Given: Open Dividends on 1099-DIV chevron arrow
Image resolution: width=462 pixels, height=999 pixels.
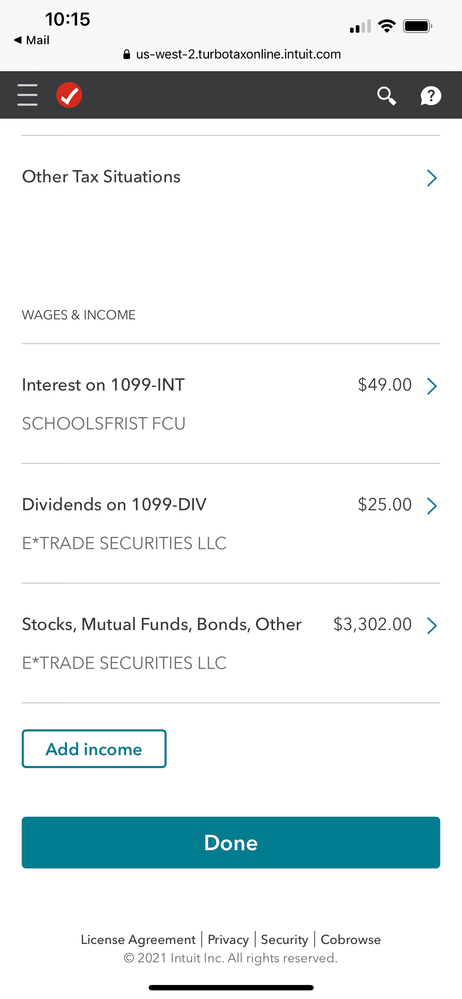Looking at the screenshot, I should [432, 506].
